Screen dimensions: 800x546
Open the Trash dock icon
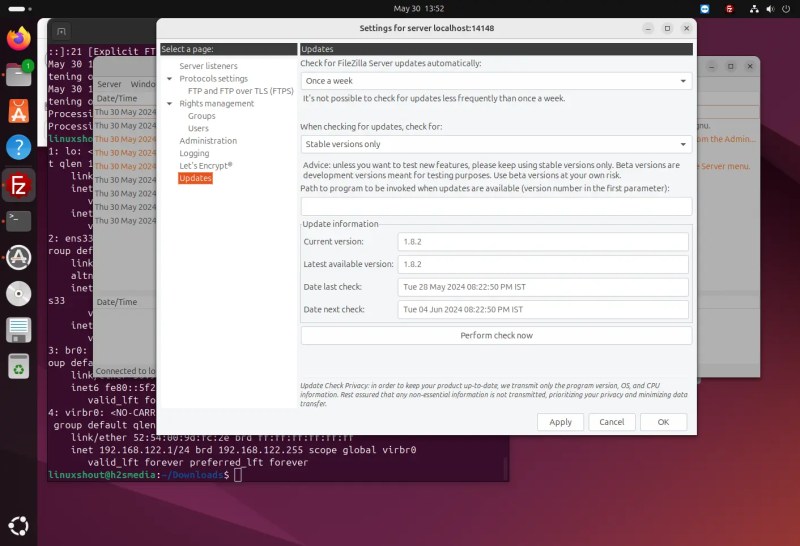18,366
